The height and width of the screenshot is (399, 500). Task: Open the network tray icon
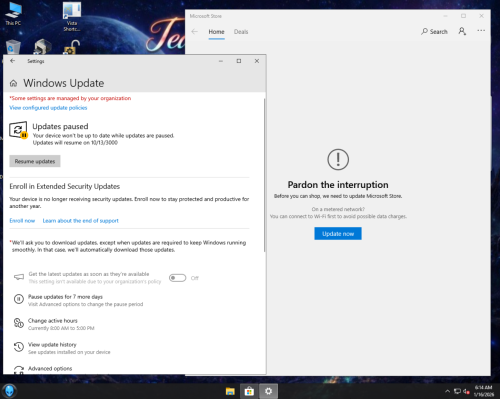457,391
